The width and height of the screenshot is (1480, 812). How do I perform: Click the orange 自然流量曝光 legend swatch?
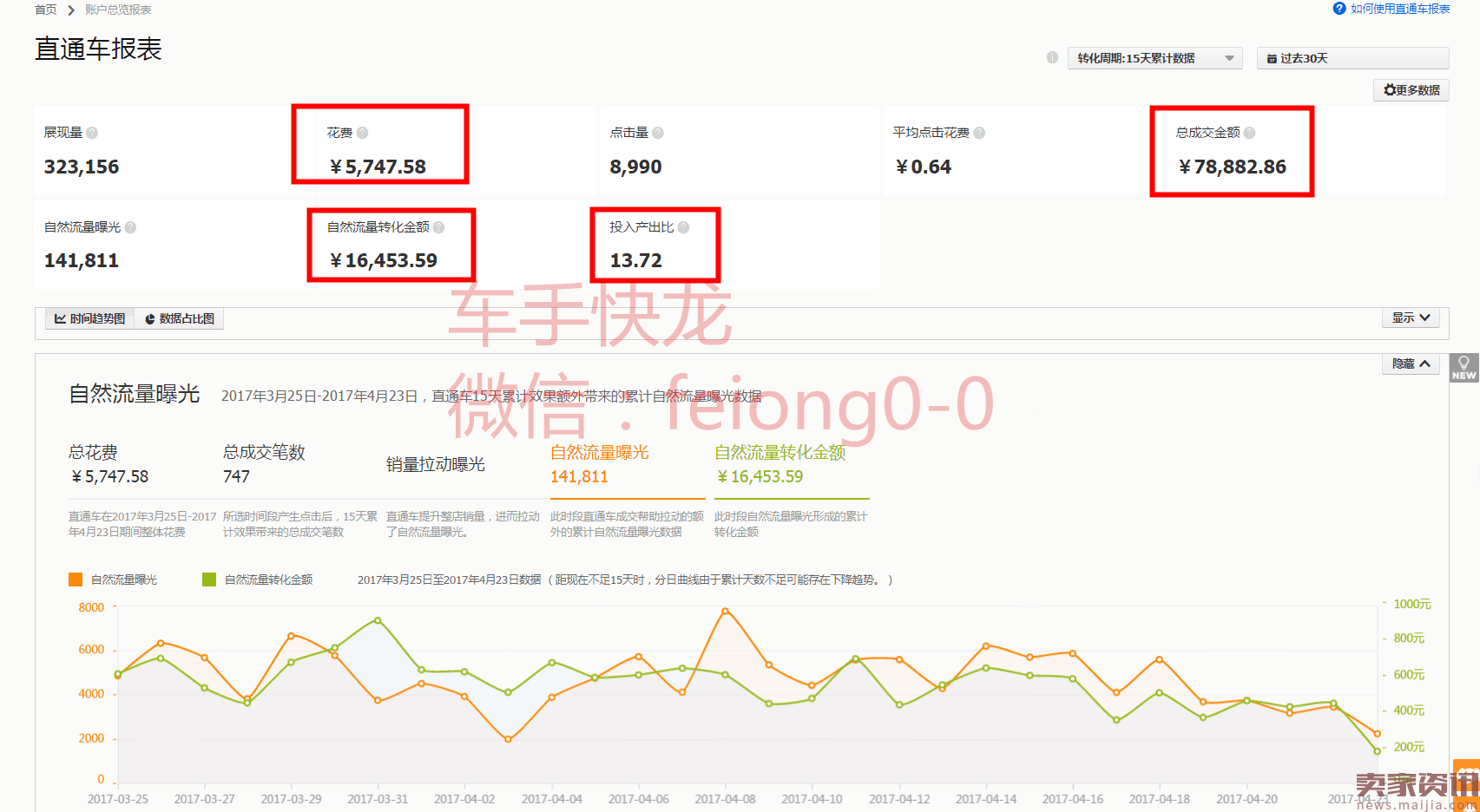(x=76, y=580)
